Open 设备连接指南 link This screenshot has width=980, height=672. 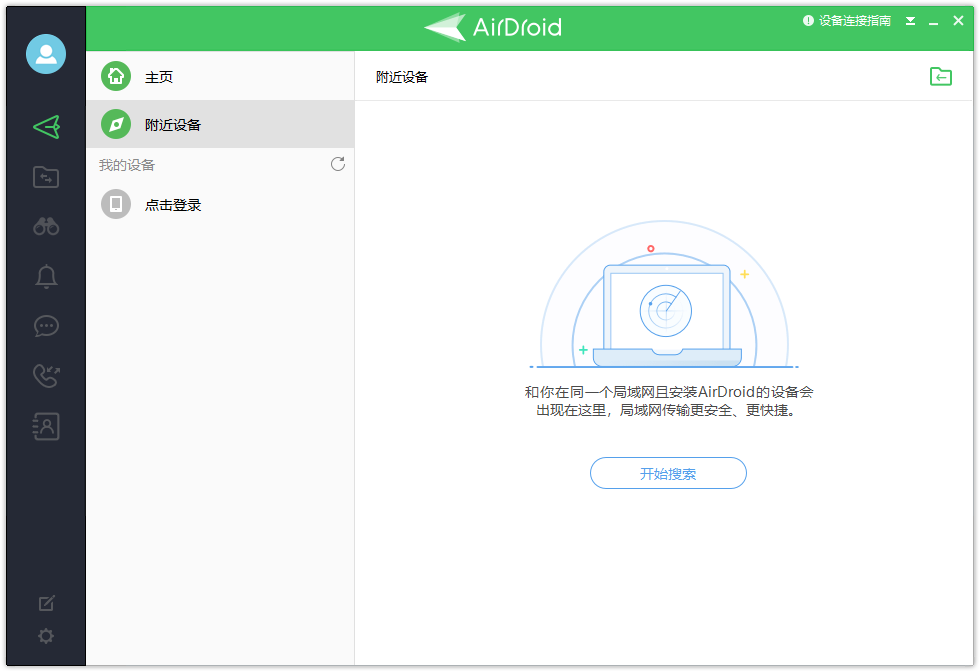pyautogui.click(x=847, y=21)
